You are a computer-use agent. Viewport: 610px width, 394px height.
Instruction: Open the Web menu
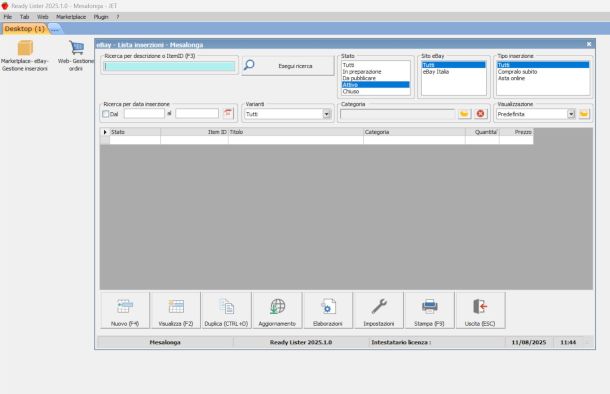coord(42,17)
